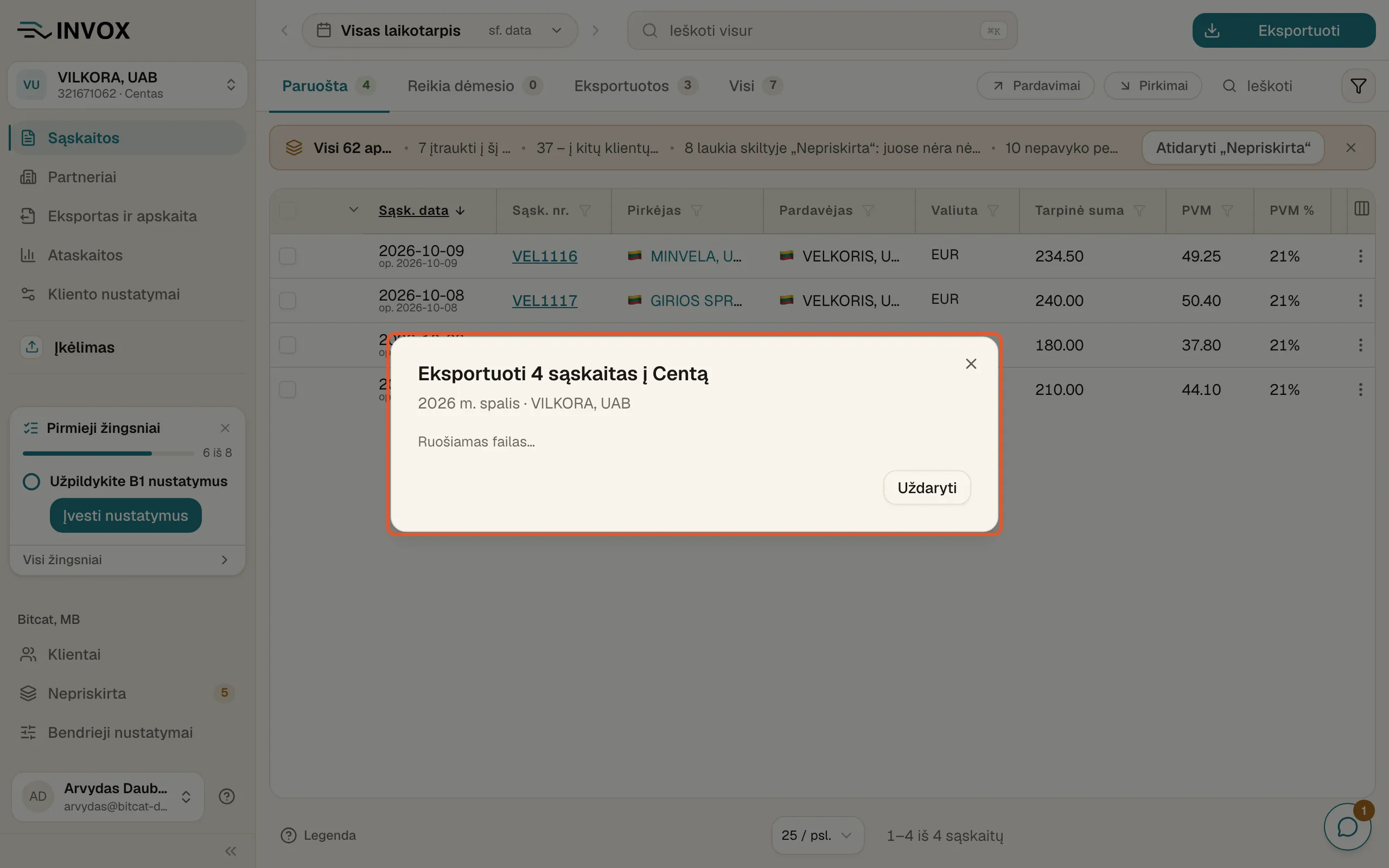Open the Arvydas Daub... user menu
The image size is (1389, 868).
tap(108, 796)
